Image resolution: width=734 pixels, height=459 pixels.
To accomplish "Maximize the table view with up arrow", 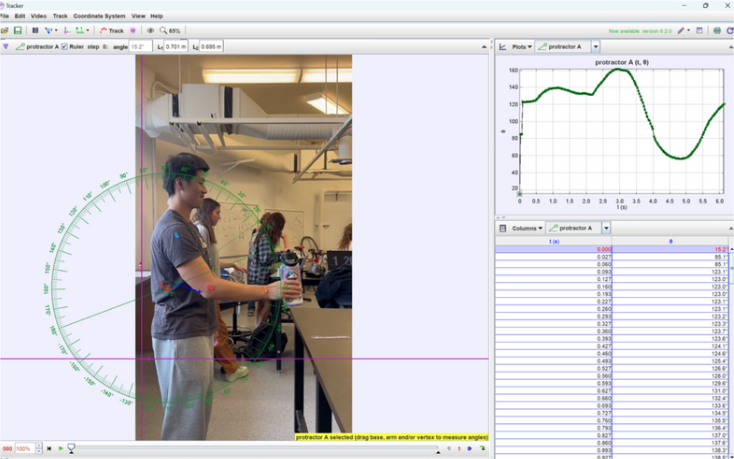I will click(x=731, y=228).
